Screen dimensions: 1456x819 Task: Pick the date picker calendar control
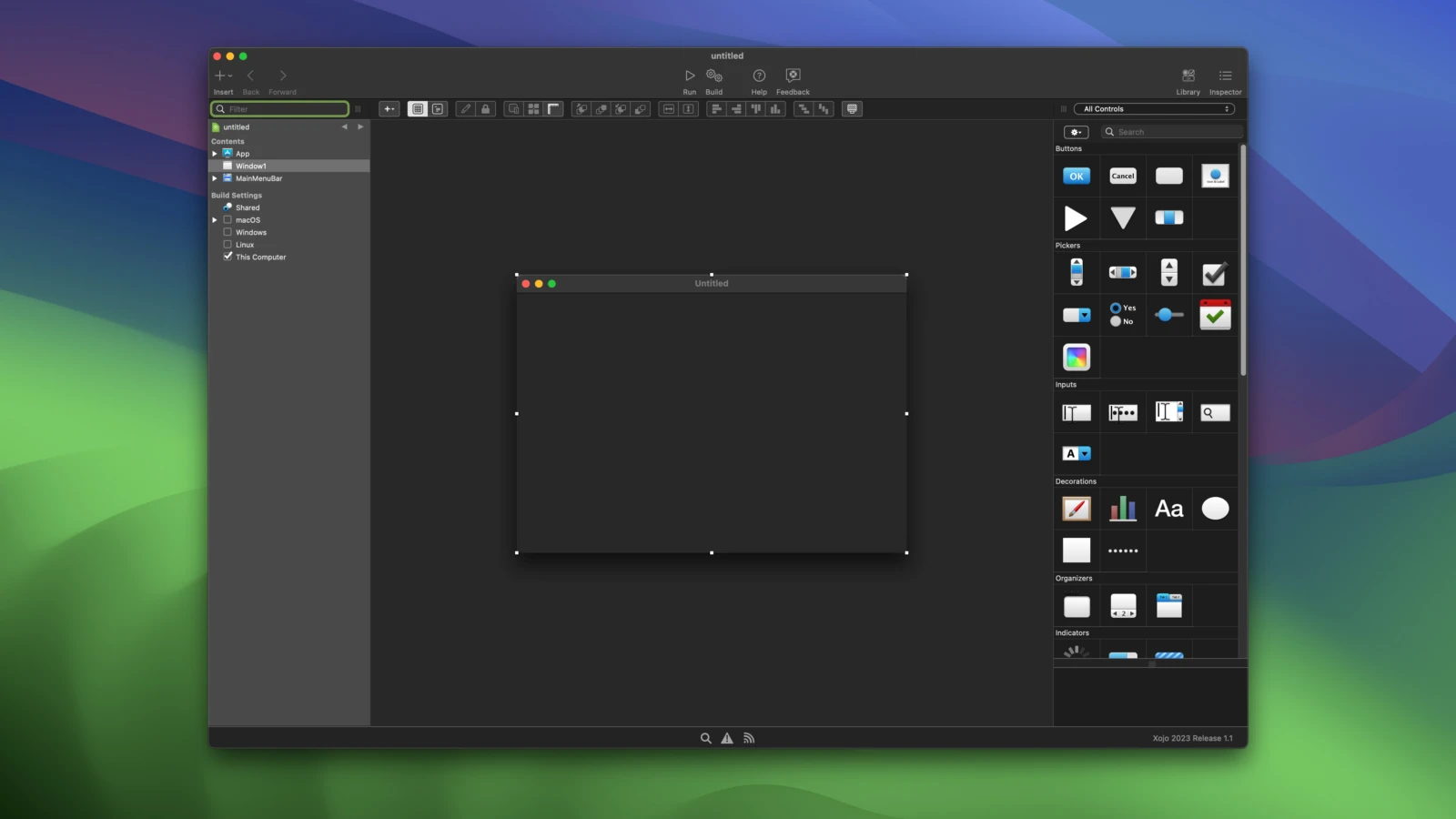pyautogui.click(x=1215, y=315)
